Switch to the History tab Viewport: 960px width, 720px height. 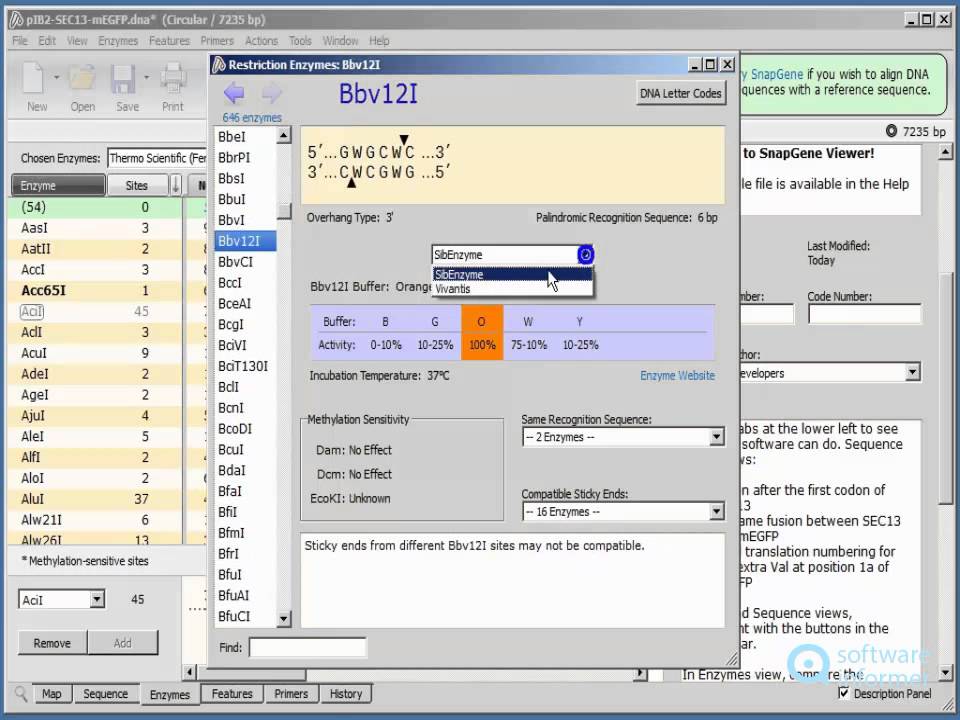tap(346, 694)
